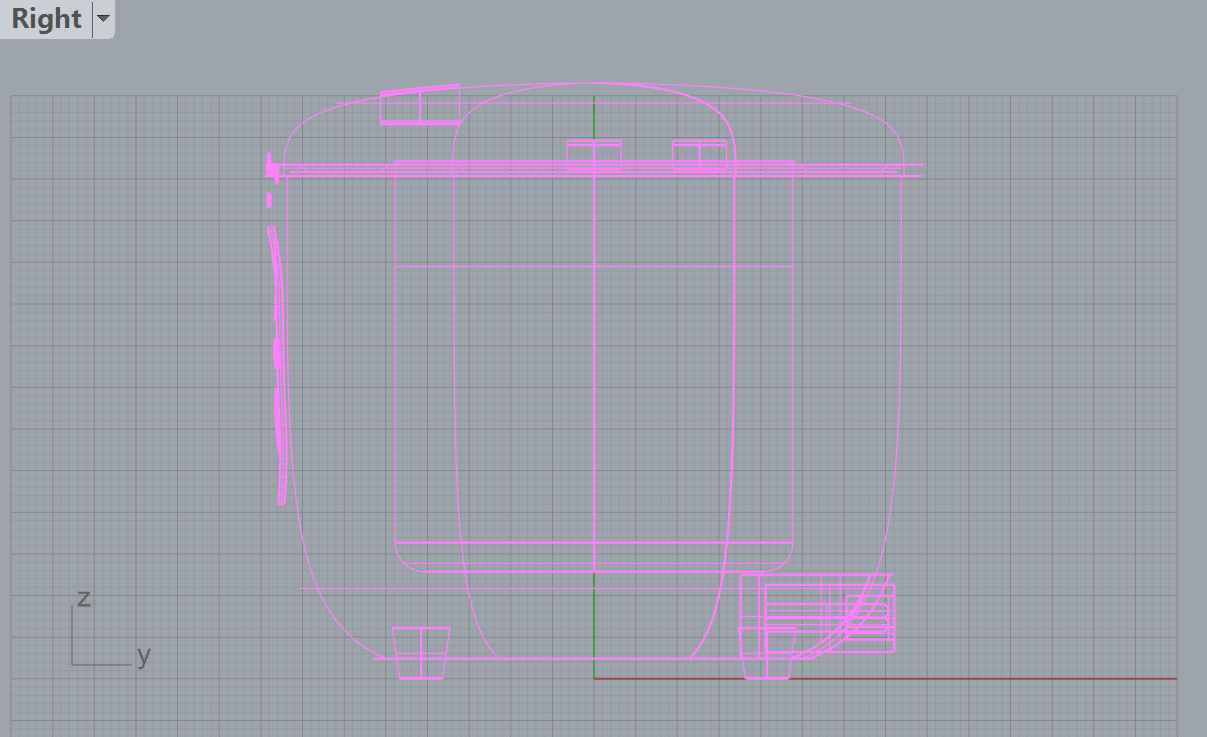This screenshot has width=1207, height=737.
Task: Select the left small box on lid rim
Action: coord(594,155)
